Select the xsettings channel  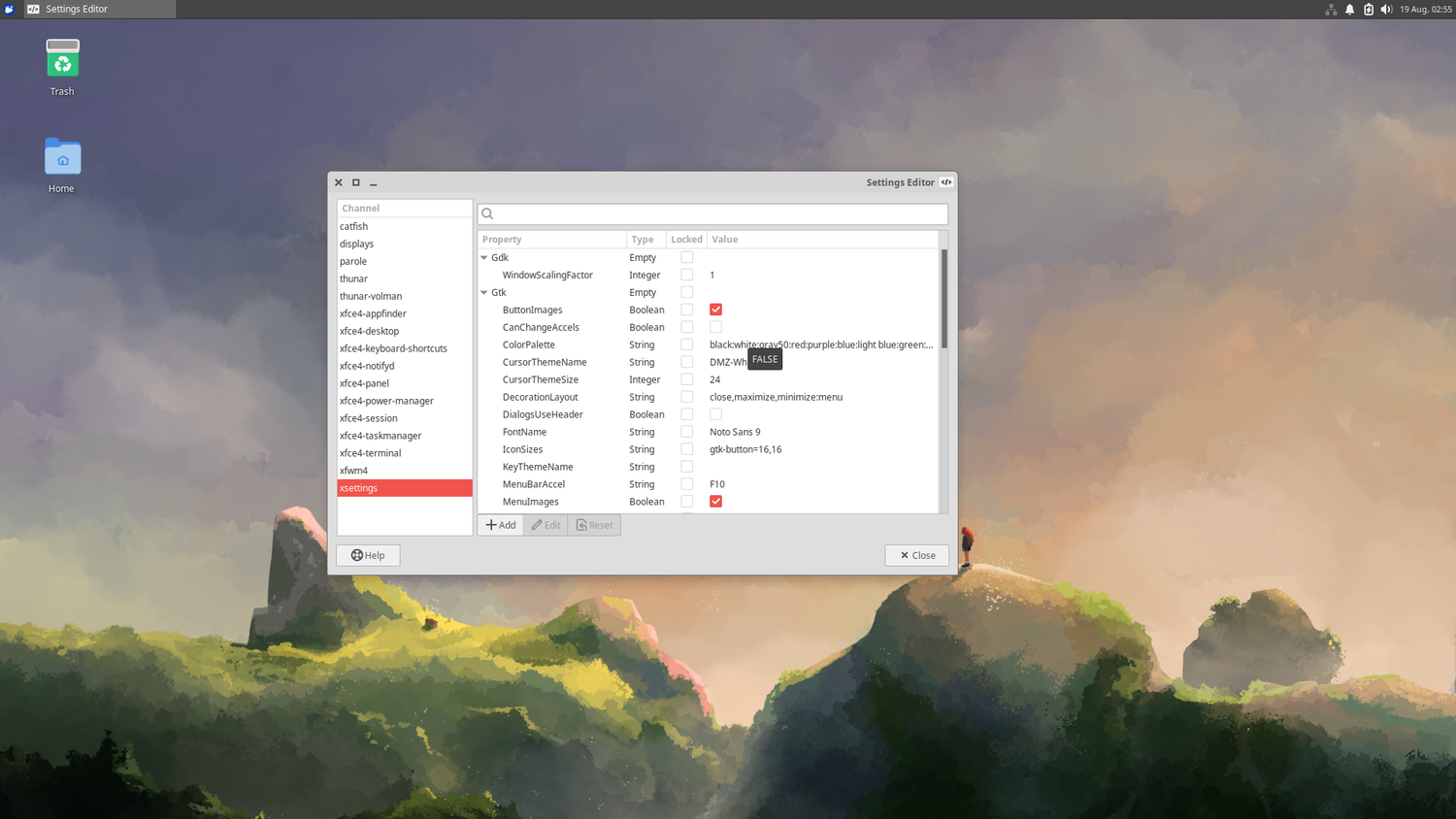(405, 488)
